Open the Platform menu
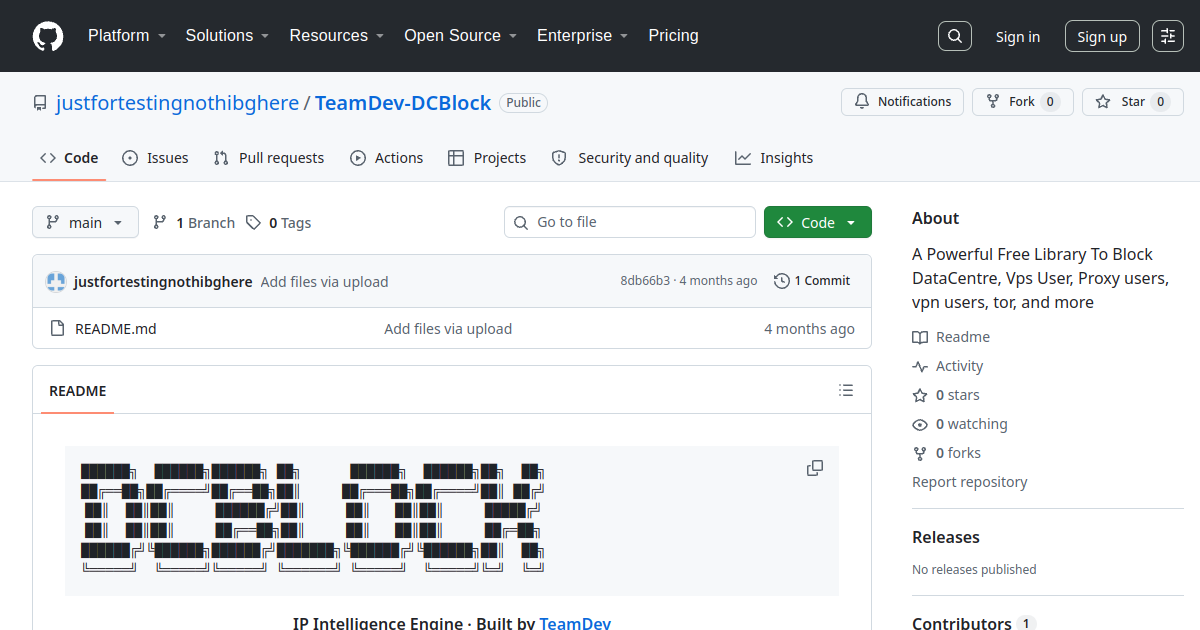 (x=126, y=36)
